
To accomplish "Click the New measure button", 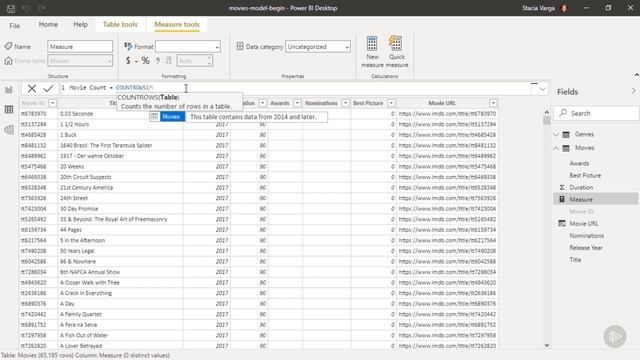I will [372, 51].
